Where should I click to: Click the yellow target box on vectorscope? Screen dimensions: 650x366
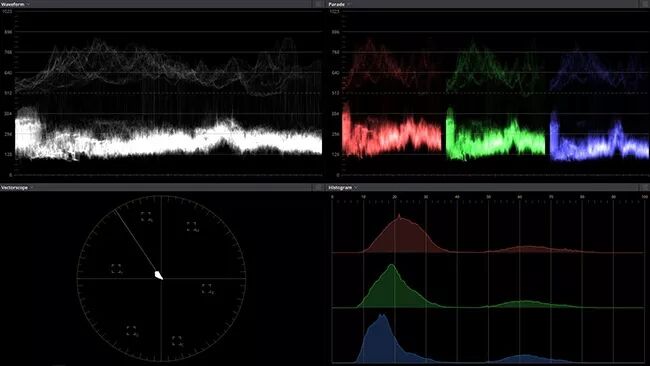coord(116,269)
